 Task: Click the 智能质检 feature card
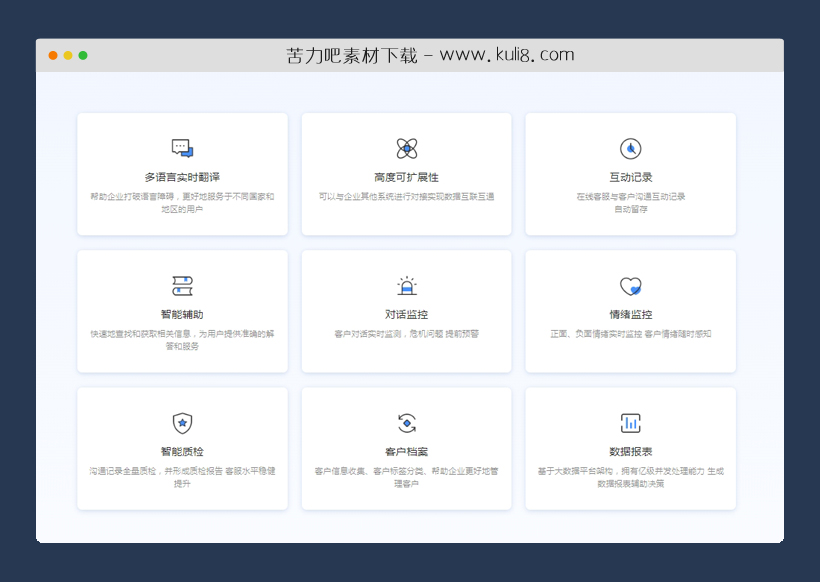pos(183,448)
